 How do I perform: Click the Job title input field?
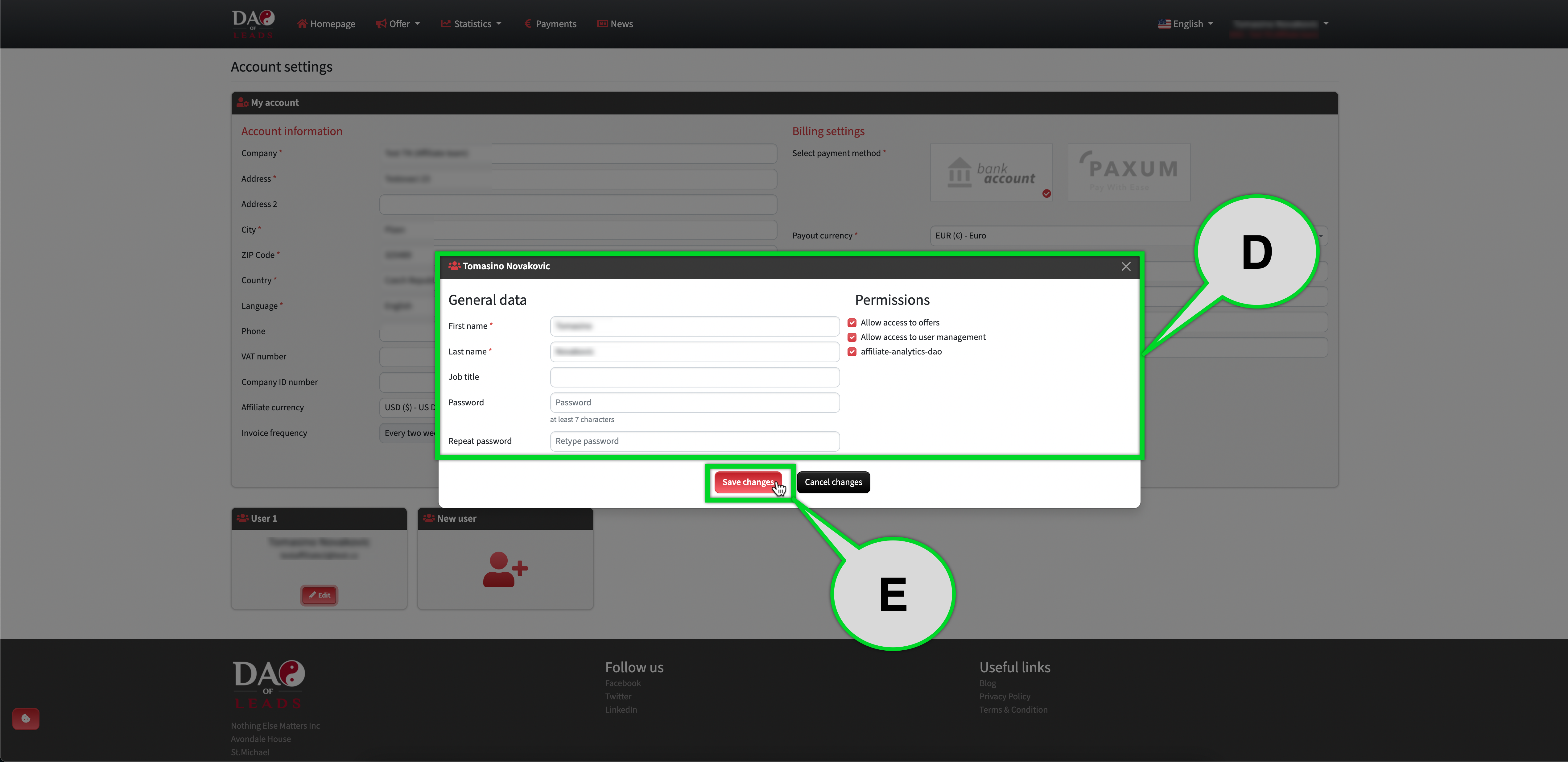(695, 377)
